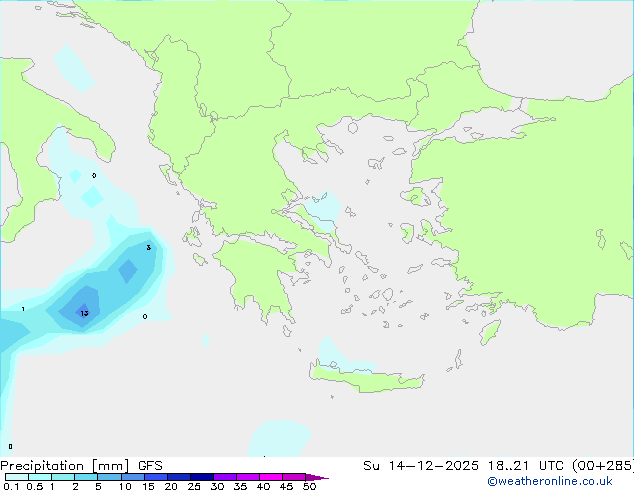Click the legend label "5"
This screenshot has height=490, width=634.
coord(98,486)
